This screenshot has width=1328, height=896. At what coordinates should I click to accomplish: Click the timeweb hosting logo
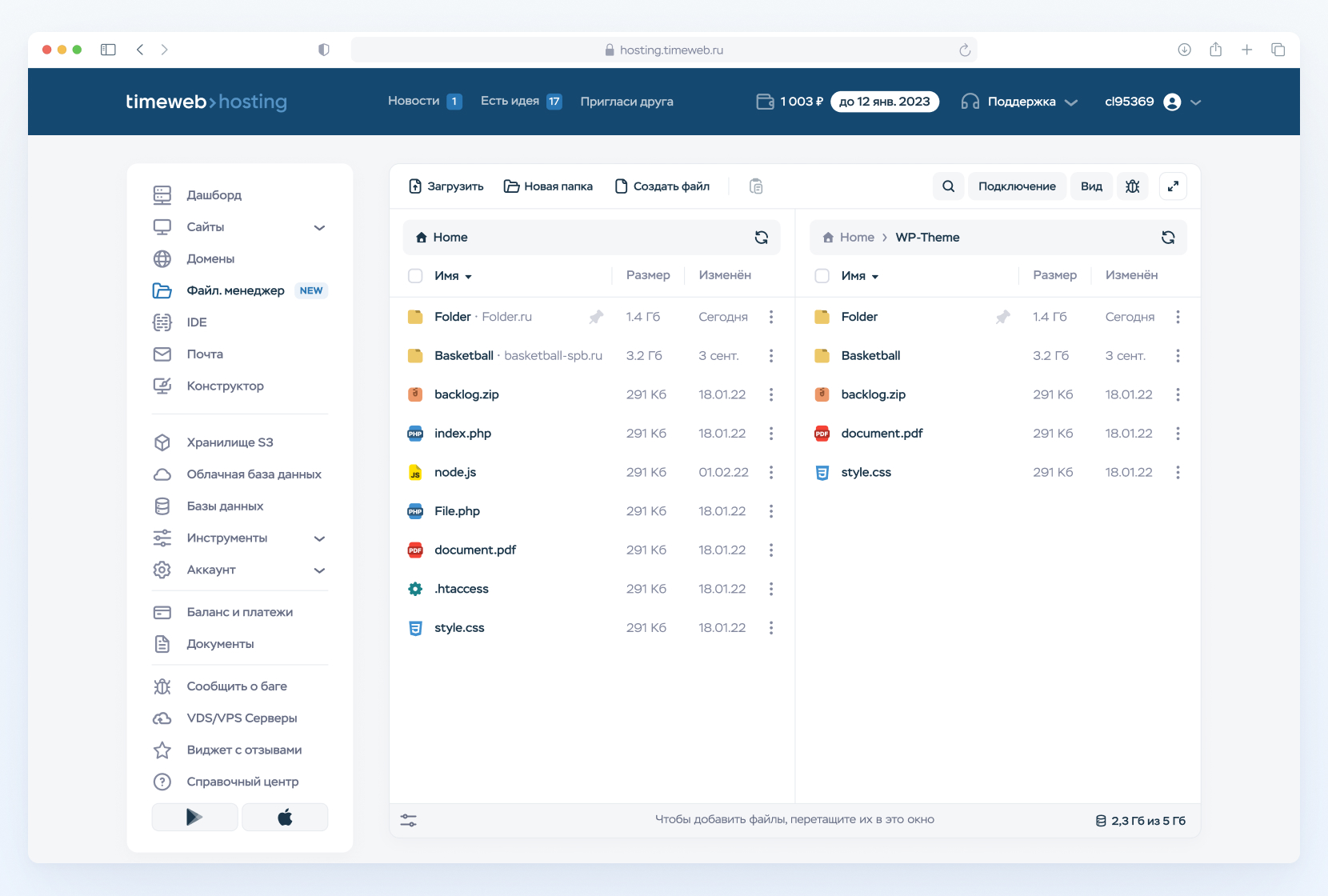click(206, 102)
